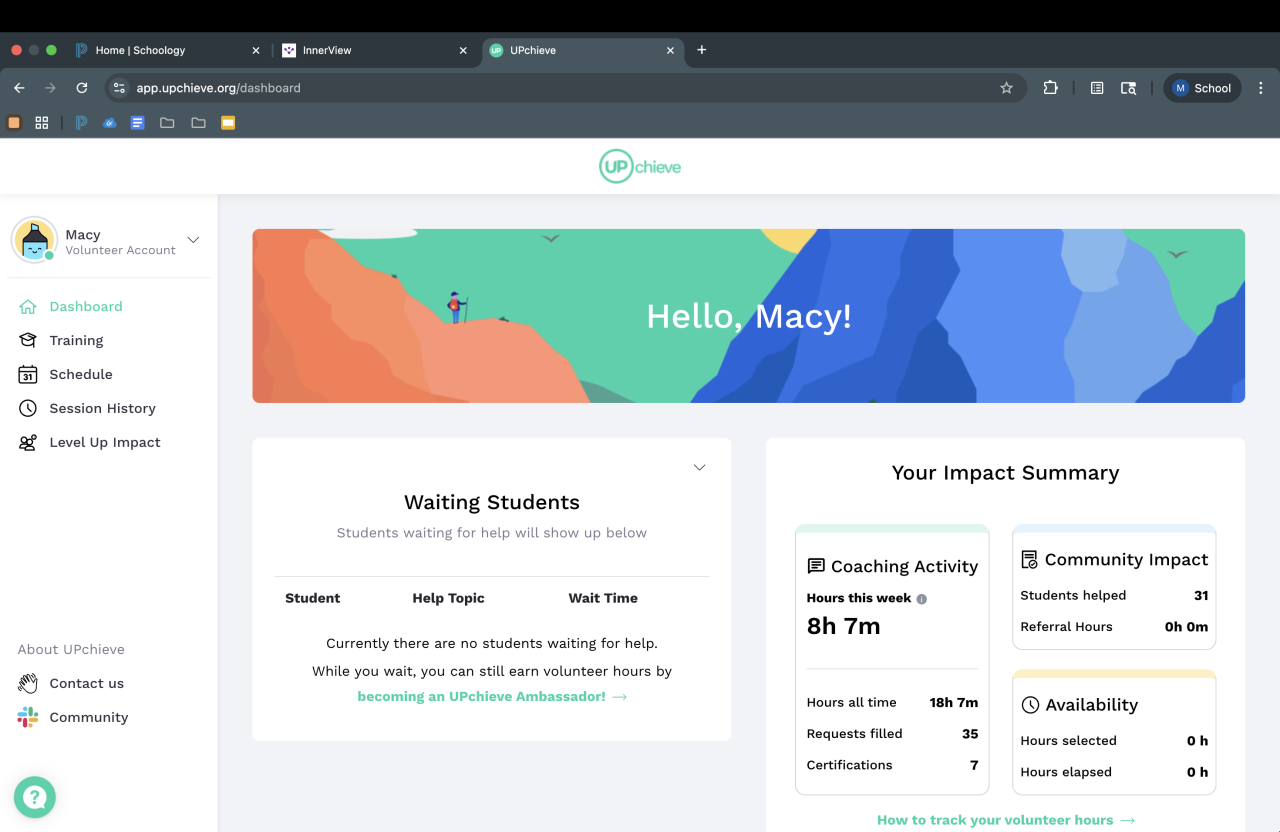This screenshot has width=1280, height=832.
Task: Open Schedule from the sidebar
Action: (x=81, y=375)
